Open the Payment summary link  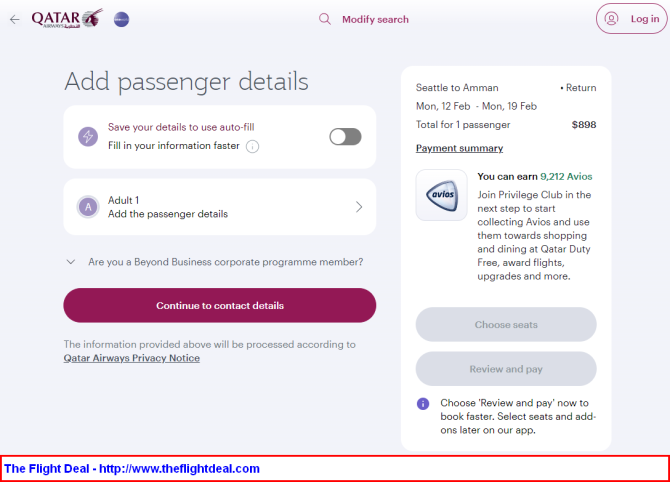click(x=459, y=148)
